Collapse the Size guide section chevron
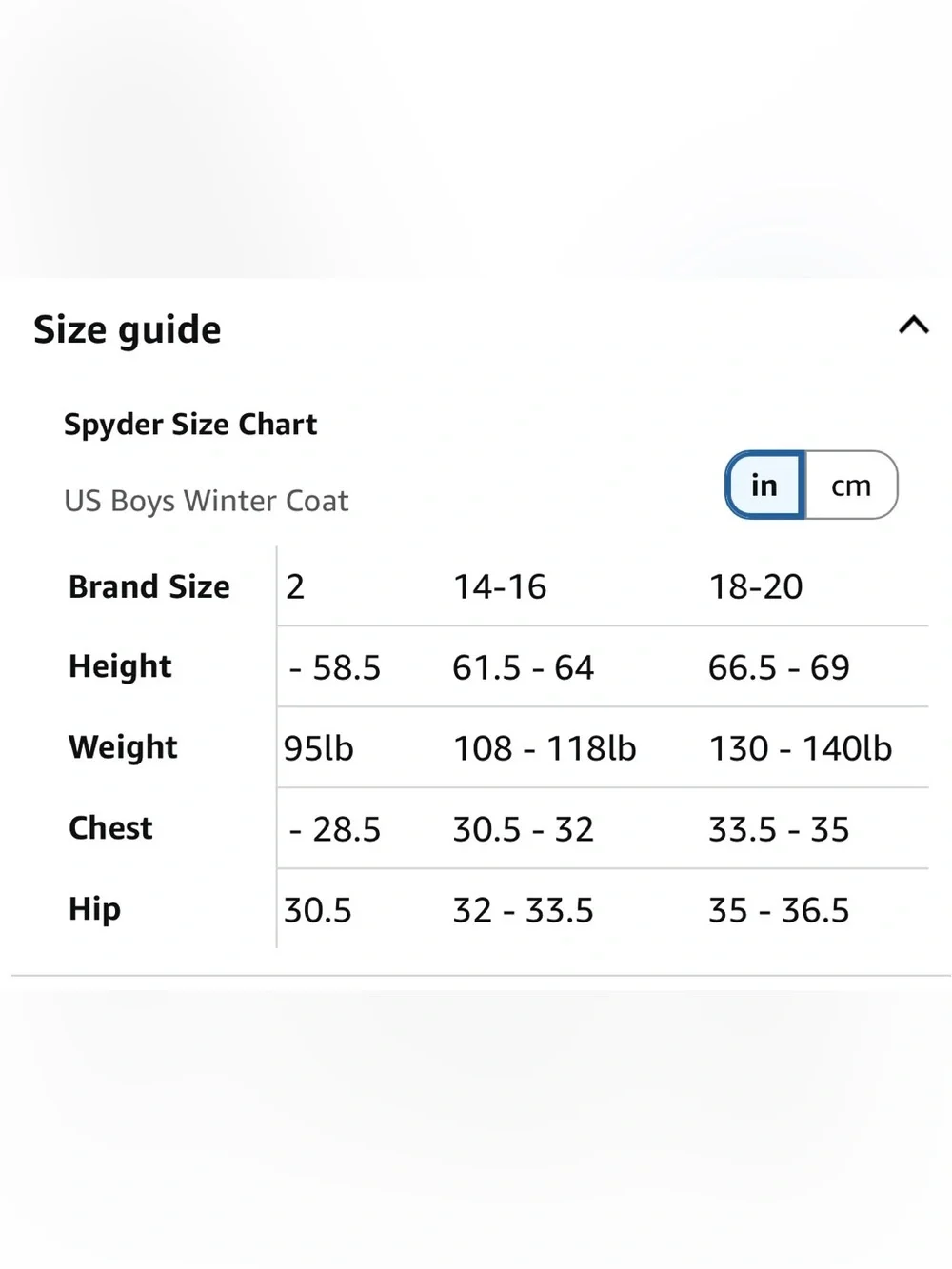Viewport: 952px width, 1269px height. pyautogui.click(x=914, y=326)
